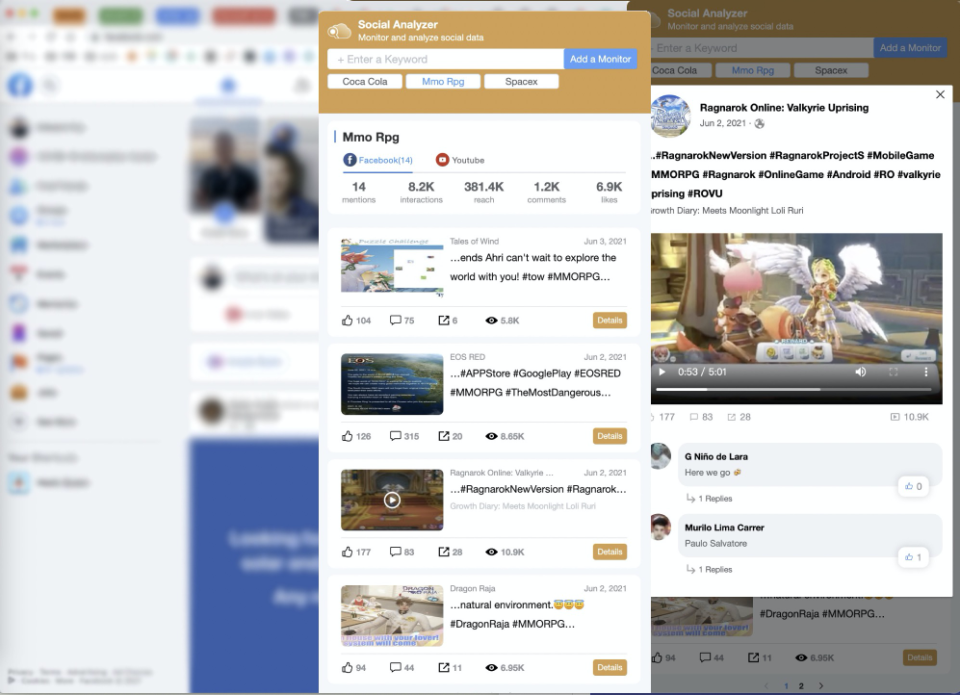The height and width of the screenshot is (695, 960).
Task: Click the comment count icon under the popup video
Action: [x=694, y=417]
